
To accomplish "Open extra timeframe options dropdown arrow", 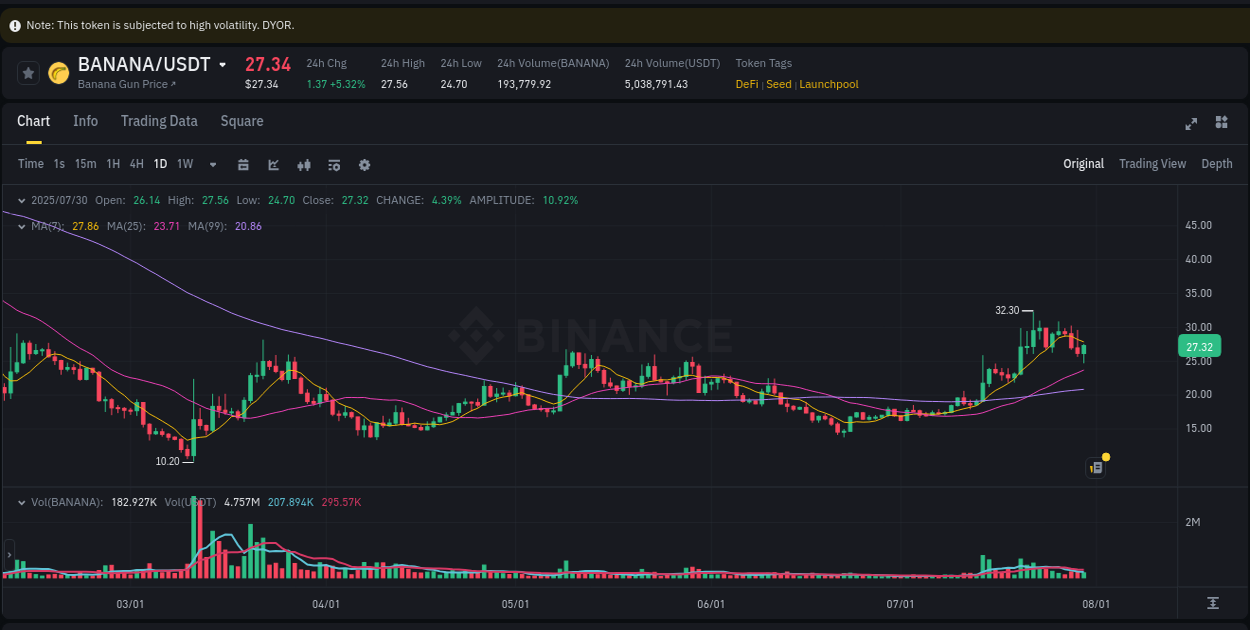I will pyautogui.click(x=211, y=164).
